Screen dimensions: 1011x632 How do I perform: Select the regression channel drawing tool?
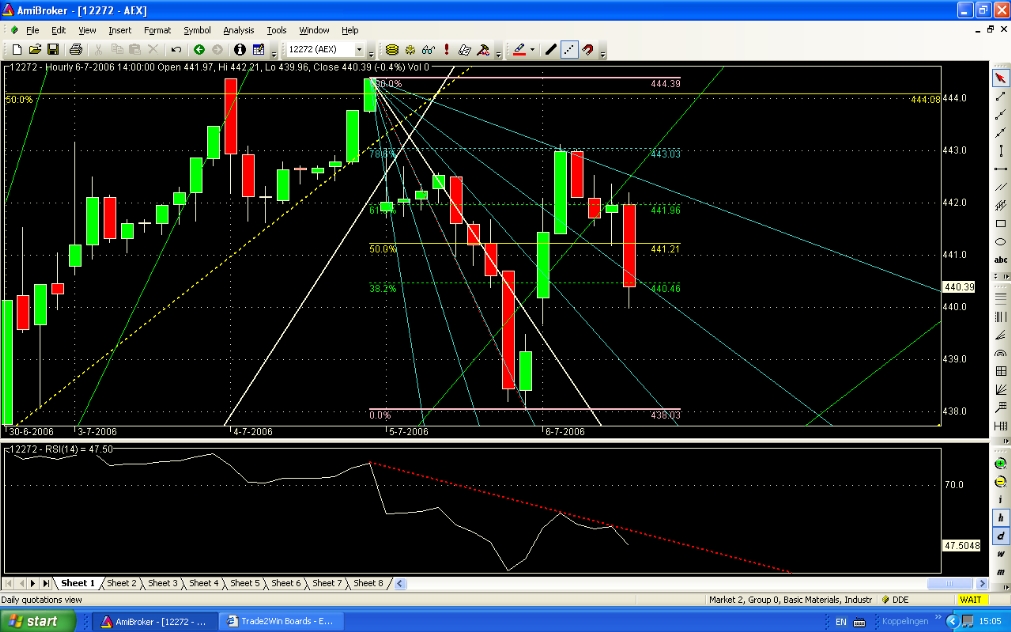(x=1000, y=205)
